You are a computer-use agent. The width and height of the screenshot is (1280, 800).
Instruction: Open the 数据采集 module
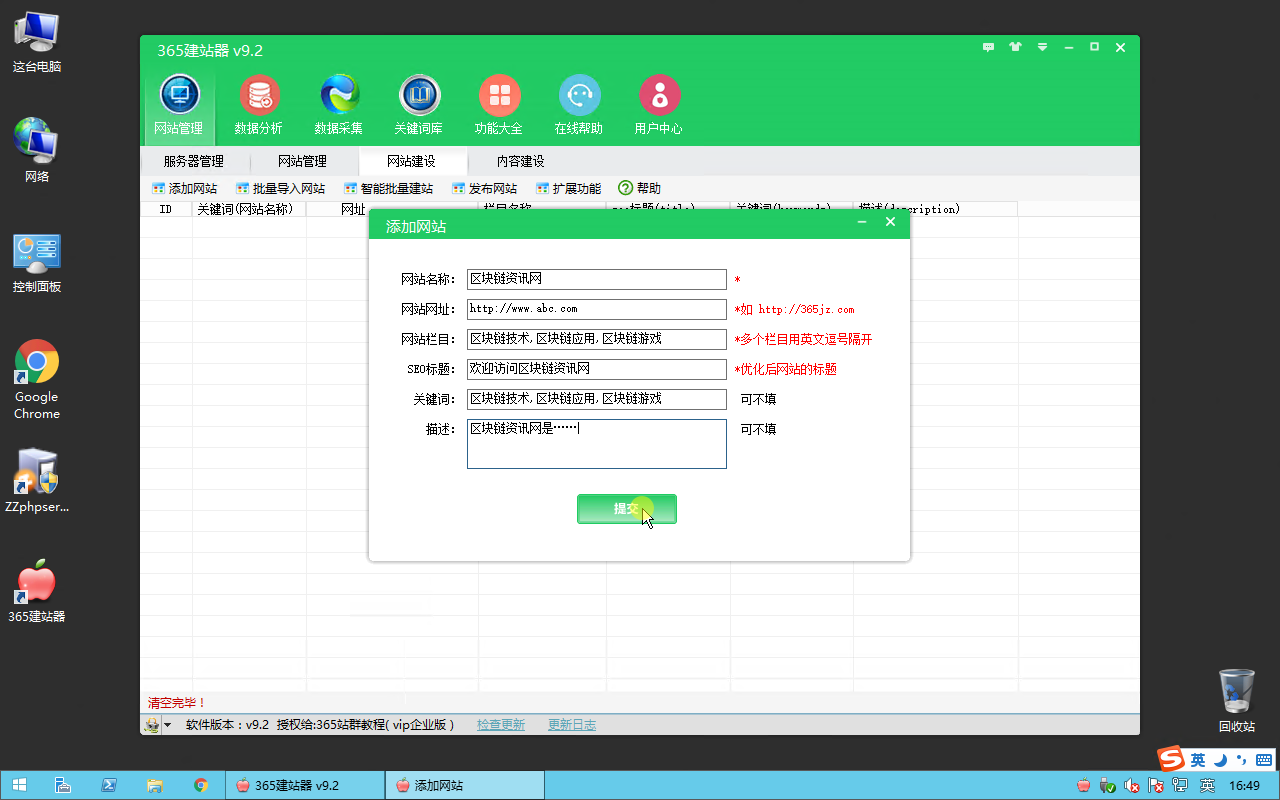pyautogui.click(x=339, y=106)
